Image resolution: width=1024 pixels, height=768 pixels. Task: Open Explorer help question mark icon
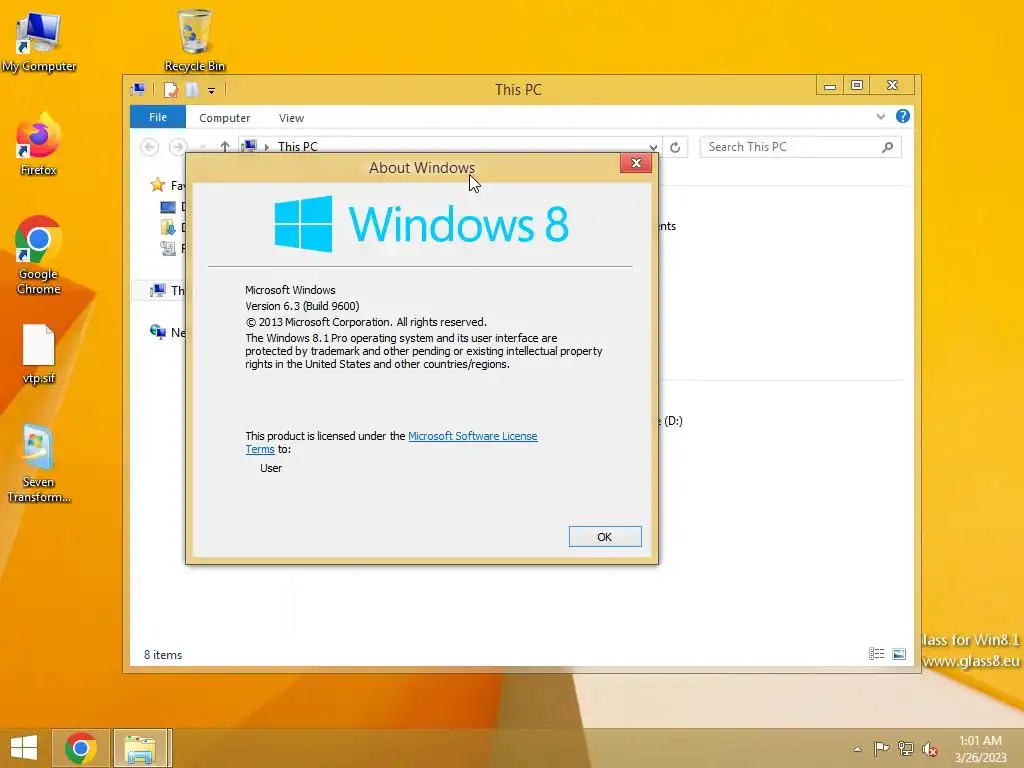(903, 116)
